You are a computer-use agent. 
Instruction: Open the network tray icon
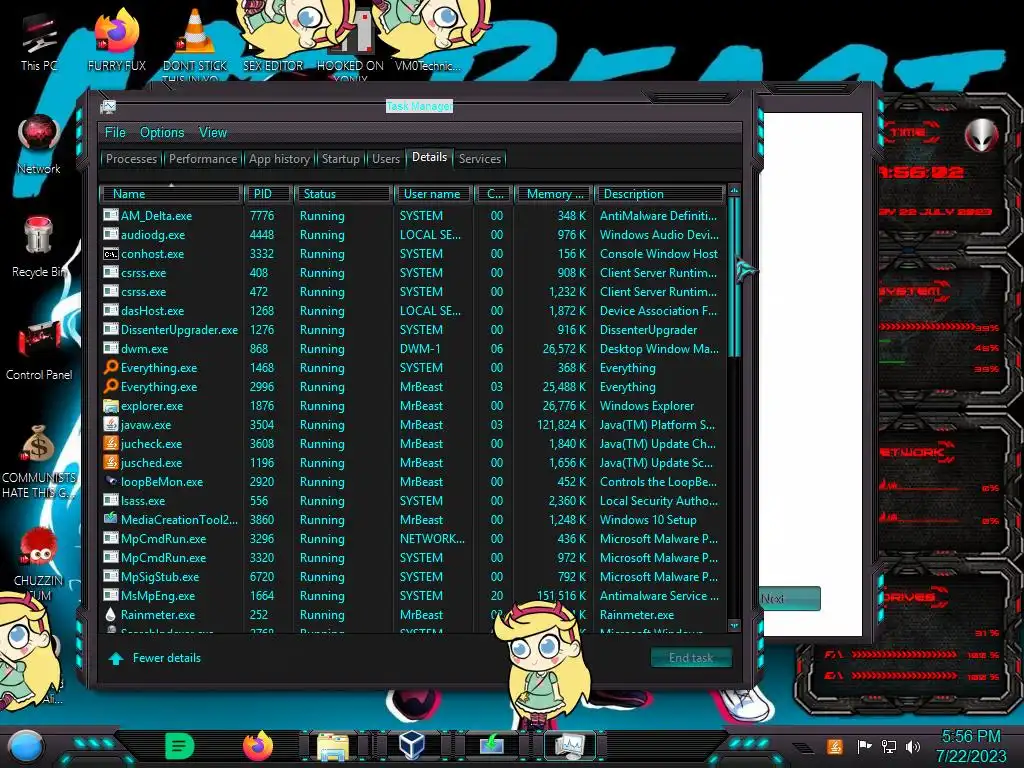[888, 746]
